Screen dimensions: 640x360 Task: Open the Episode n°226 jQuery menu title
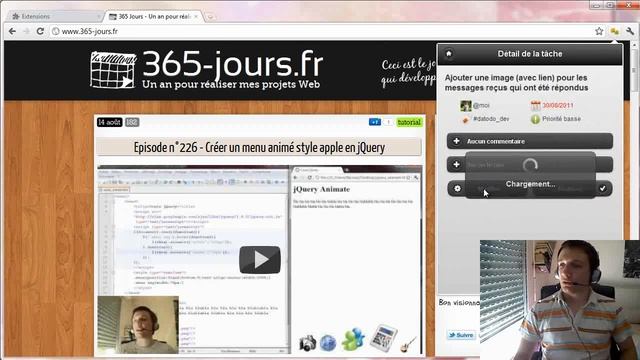tap(259, 147)
